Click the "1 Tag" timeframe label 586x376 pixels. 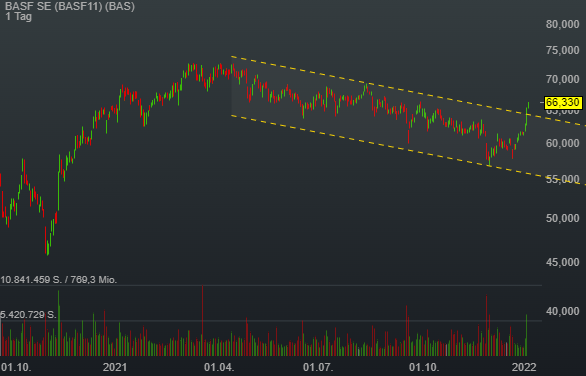pos(19,17)
